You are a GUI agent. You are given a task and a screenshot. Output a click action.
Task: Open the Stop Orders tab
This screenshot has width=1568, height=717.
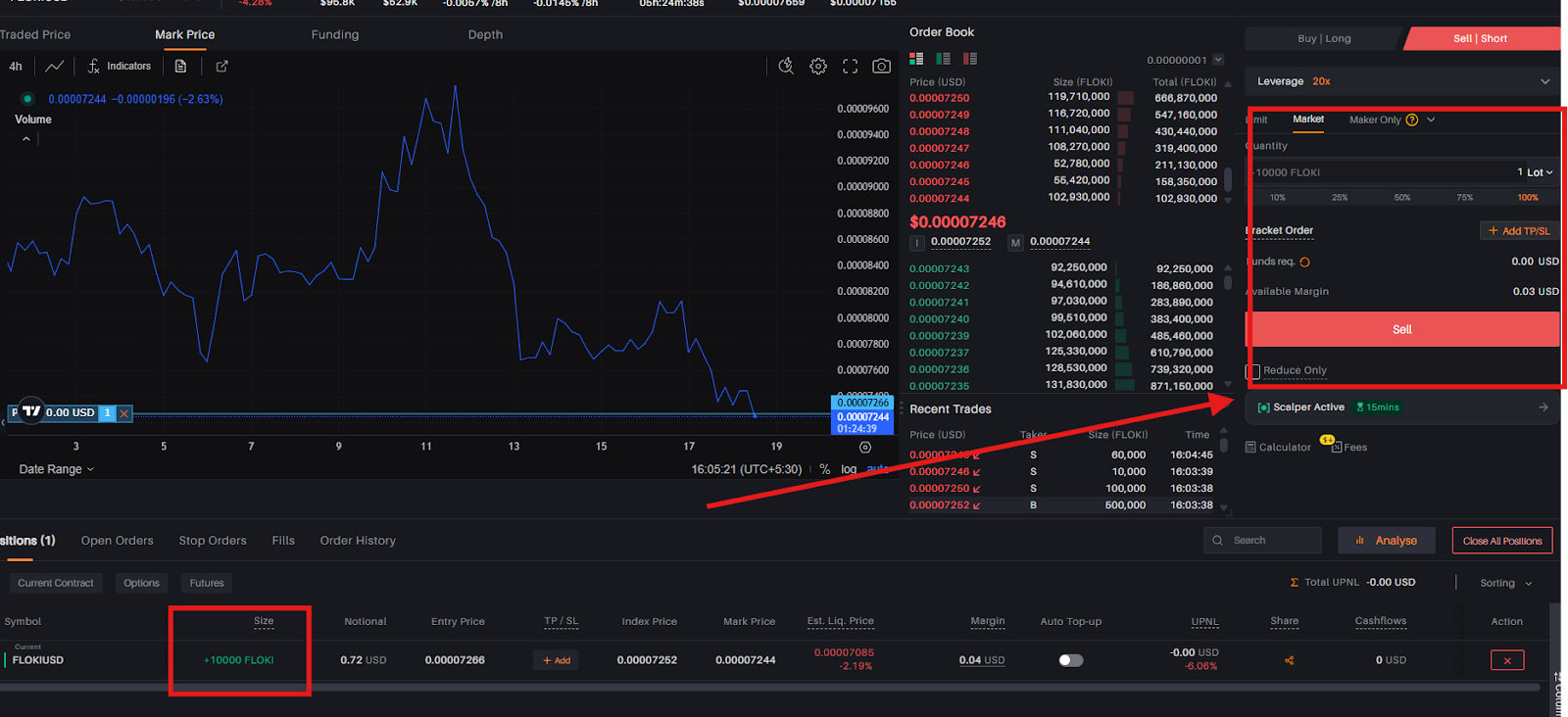coord(213,541)
